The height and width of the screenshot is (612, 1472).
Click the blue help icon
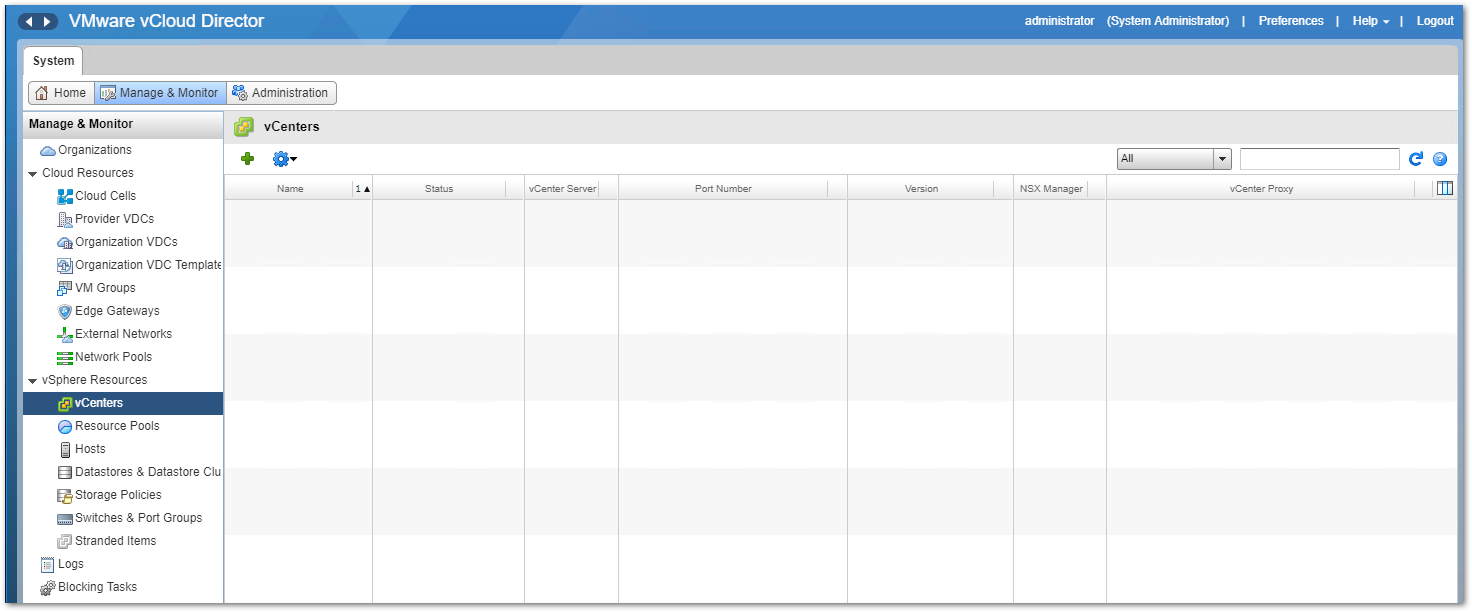[1440, 159]
